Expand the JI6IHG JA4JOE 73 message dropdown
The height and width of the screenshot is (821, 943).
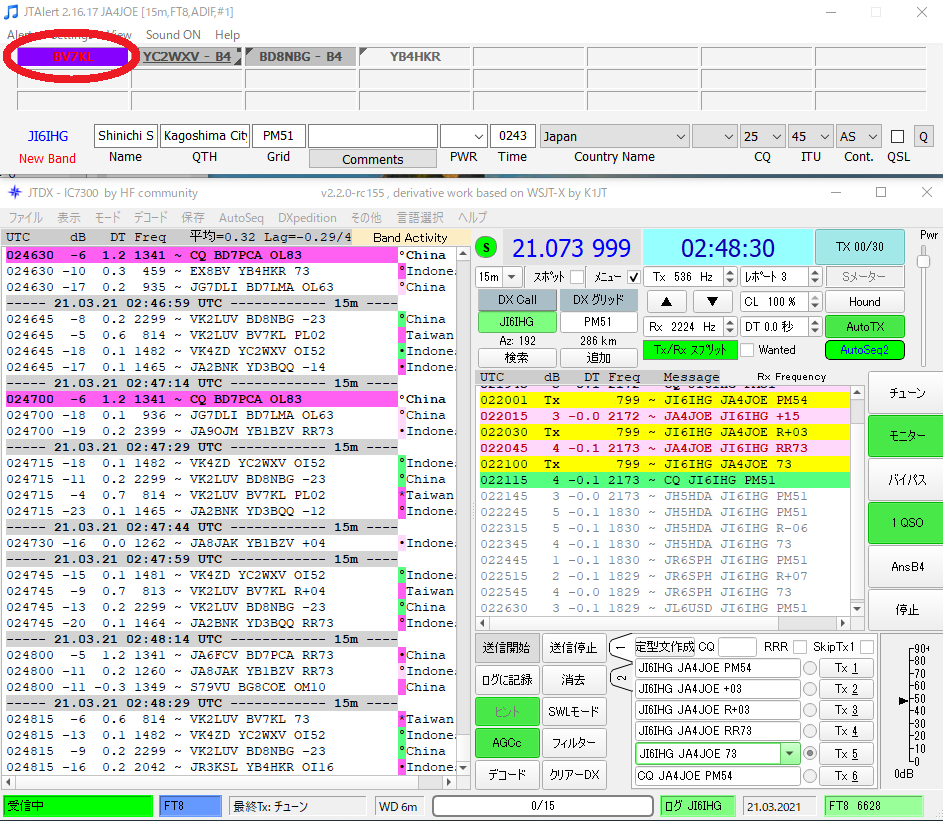pyautogui.click(x=789, y=753)
